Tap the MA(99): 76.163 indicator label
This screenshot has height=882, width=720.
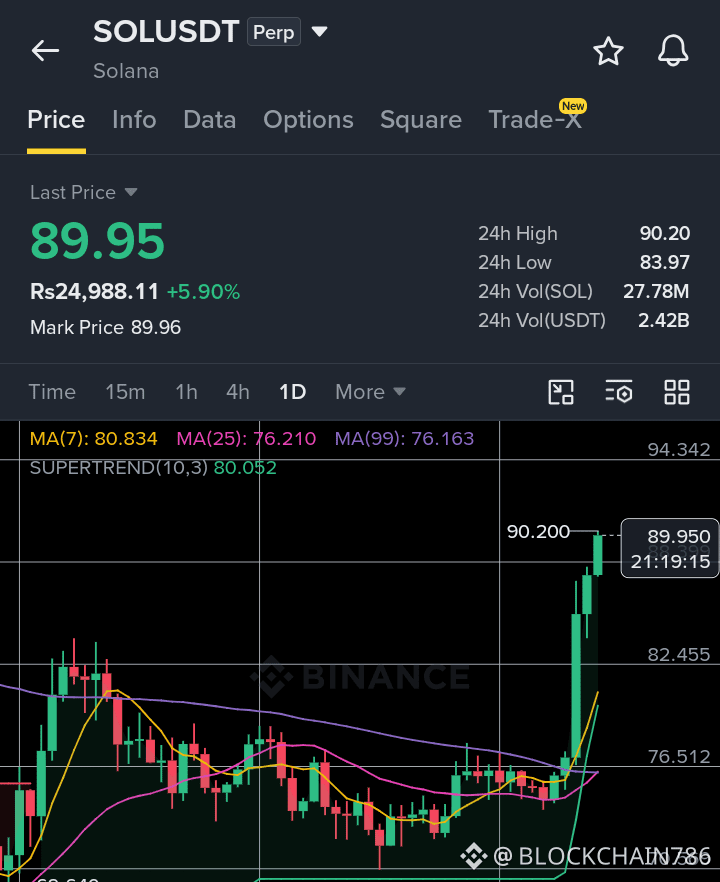tap(404, 439)
